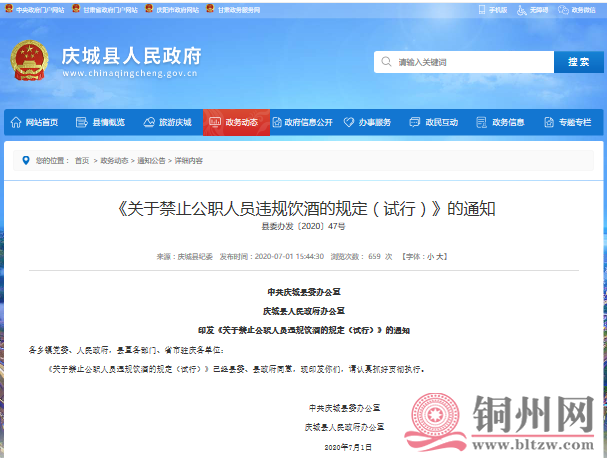Click the view count 659

[374, 256]
